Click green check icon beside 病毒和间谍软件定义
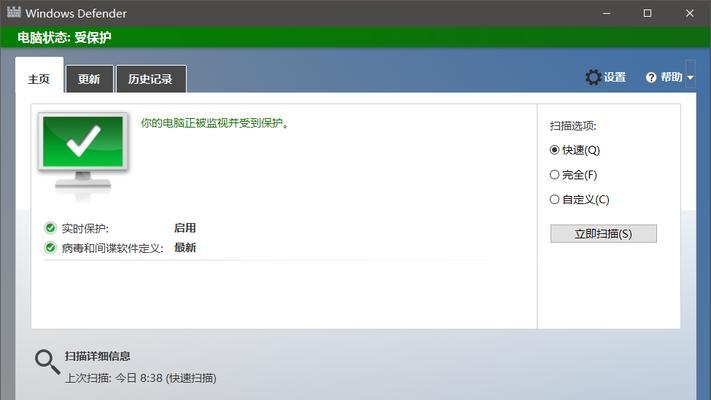This screenshot has width=711, height=400. click(x=50, y=248)
